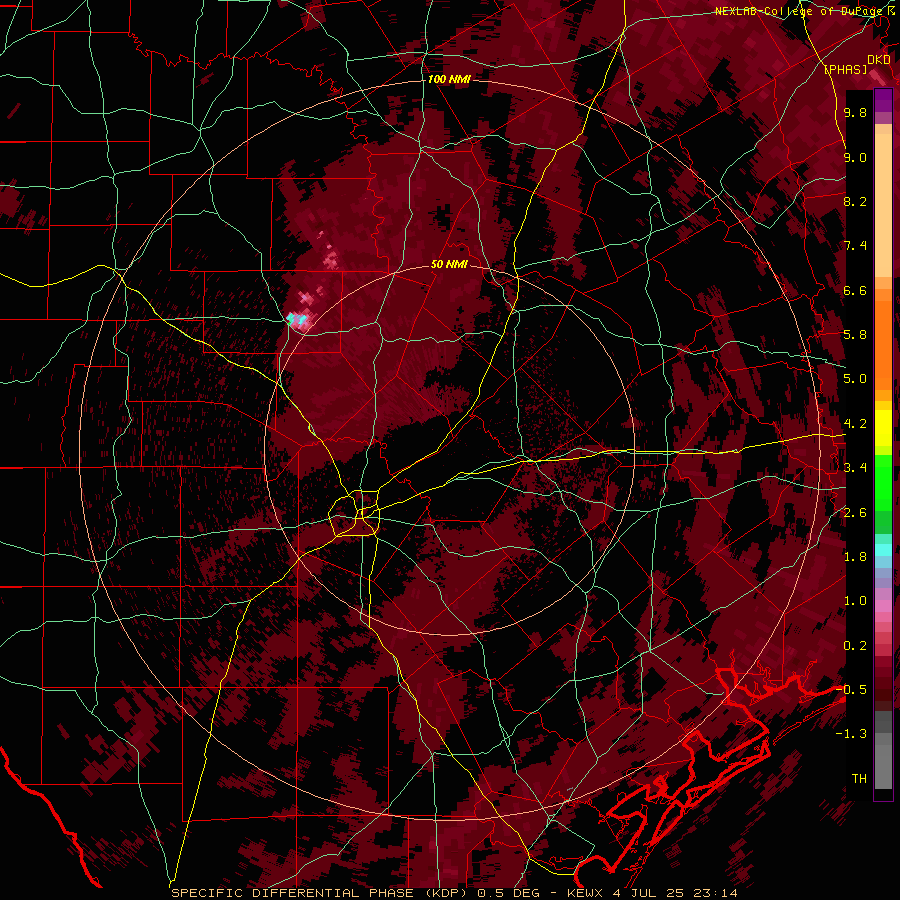Select the [PHAS] label above the color scale
This screenshot has height=900, width=900.
pos(845,69)
